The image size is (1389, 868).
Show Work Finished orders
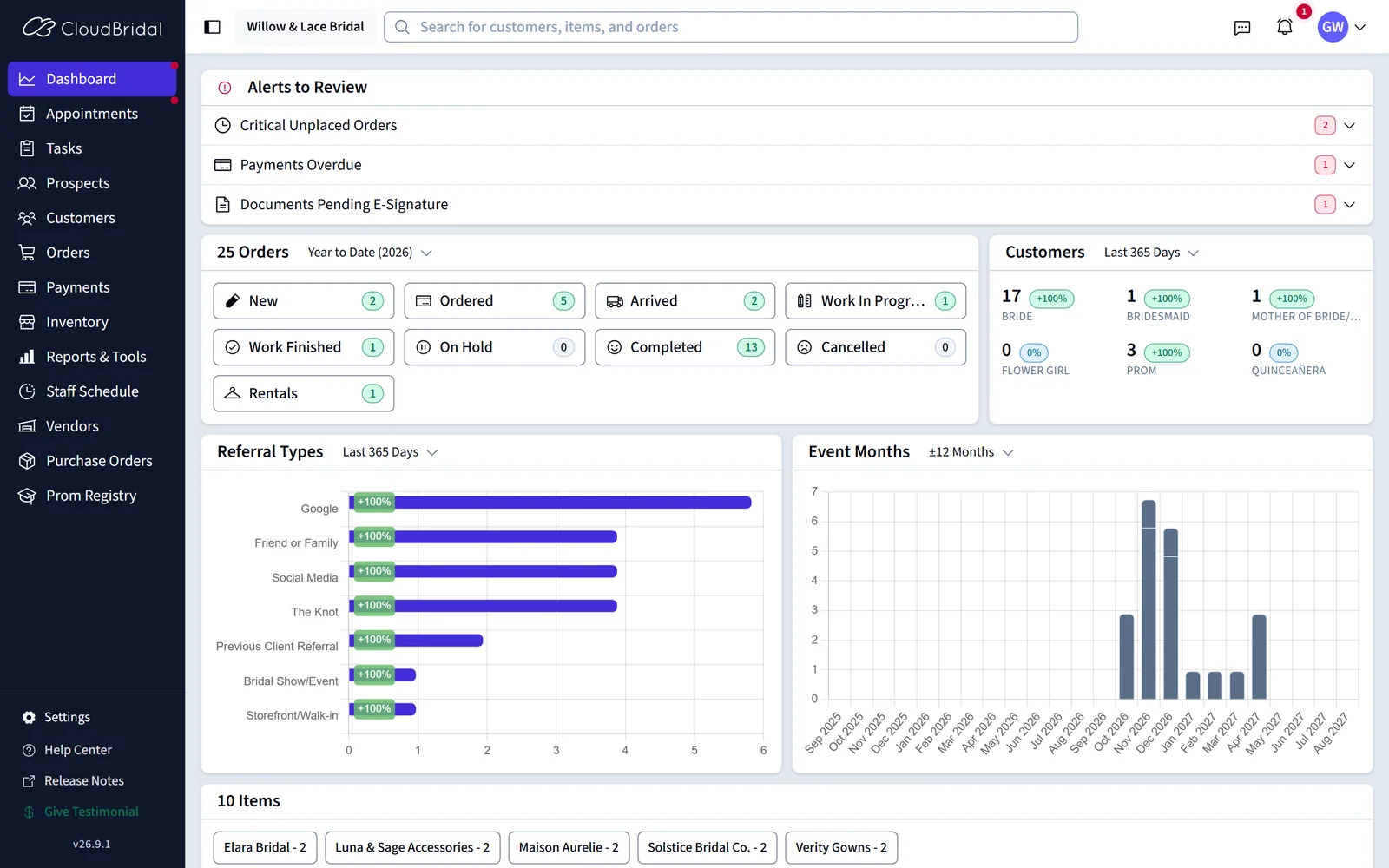point(304,347)
